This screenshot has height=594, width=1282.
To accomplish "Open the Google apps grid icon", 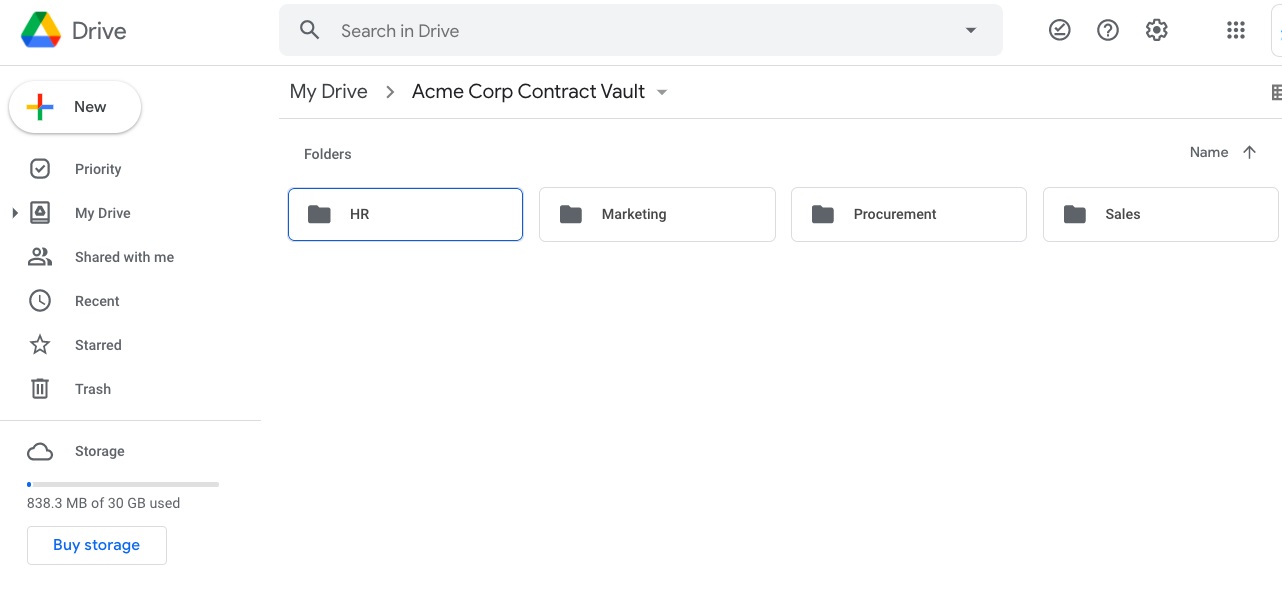I will coord(1236,30).
